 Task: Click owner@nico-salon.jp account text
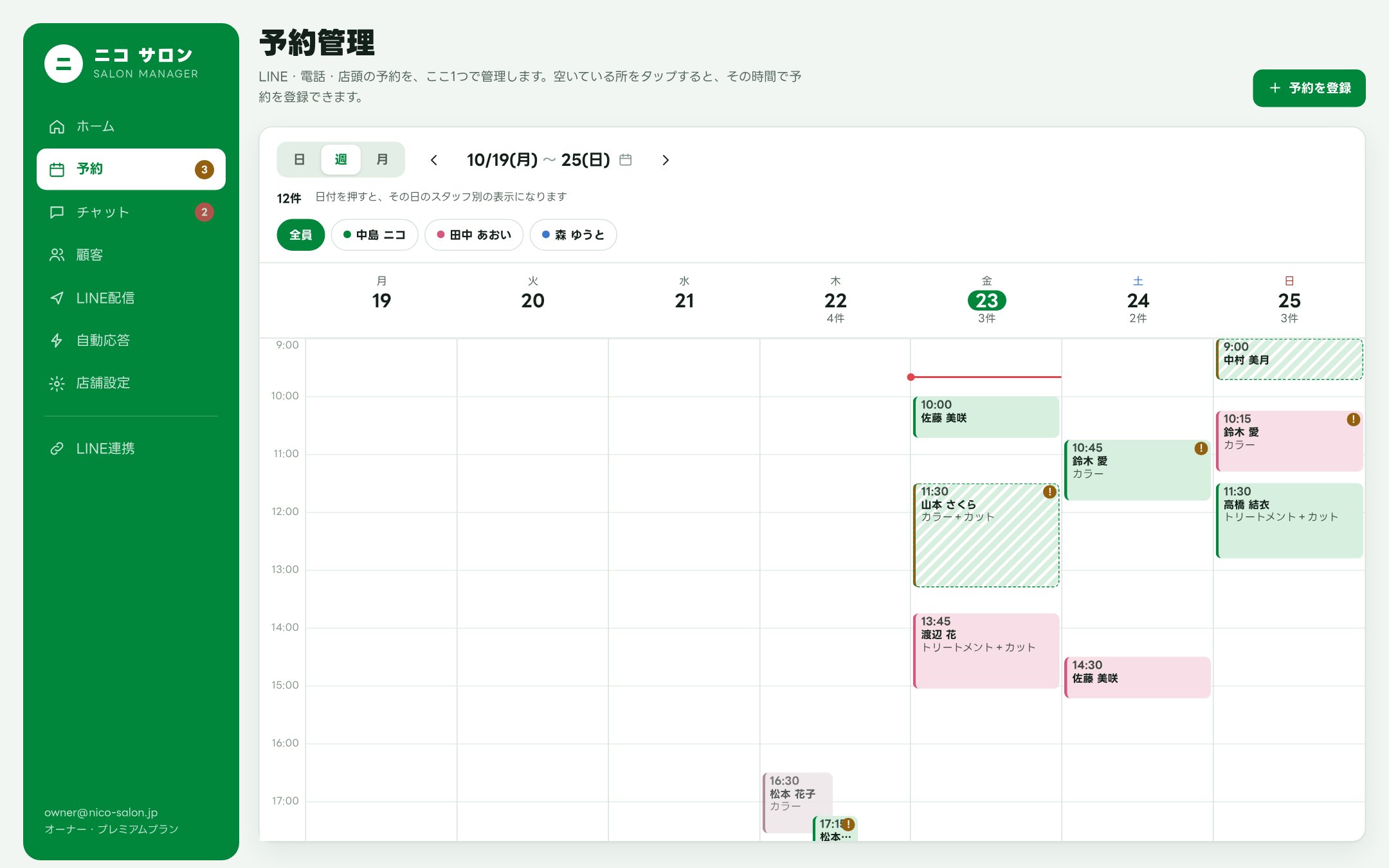tap(101, 813)
